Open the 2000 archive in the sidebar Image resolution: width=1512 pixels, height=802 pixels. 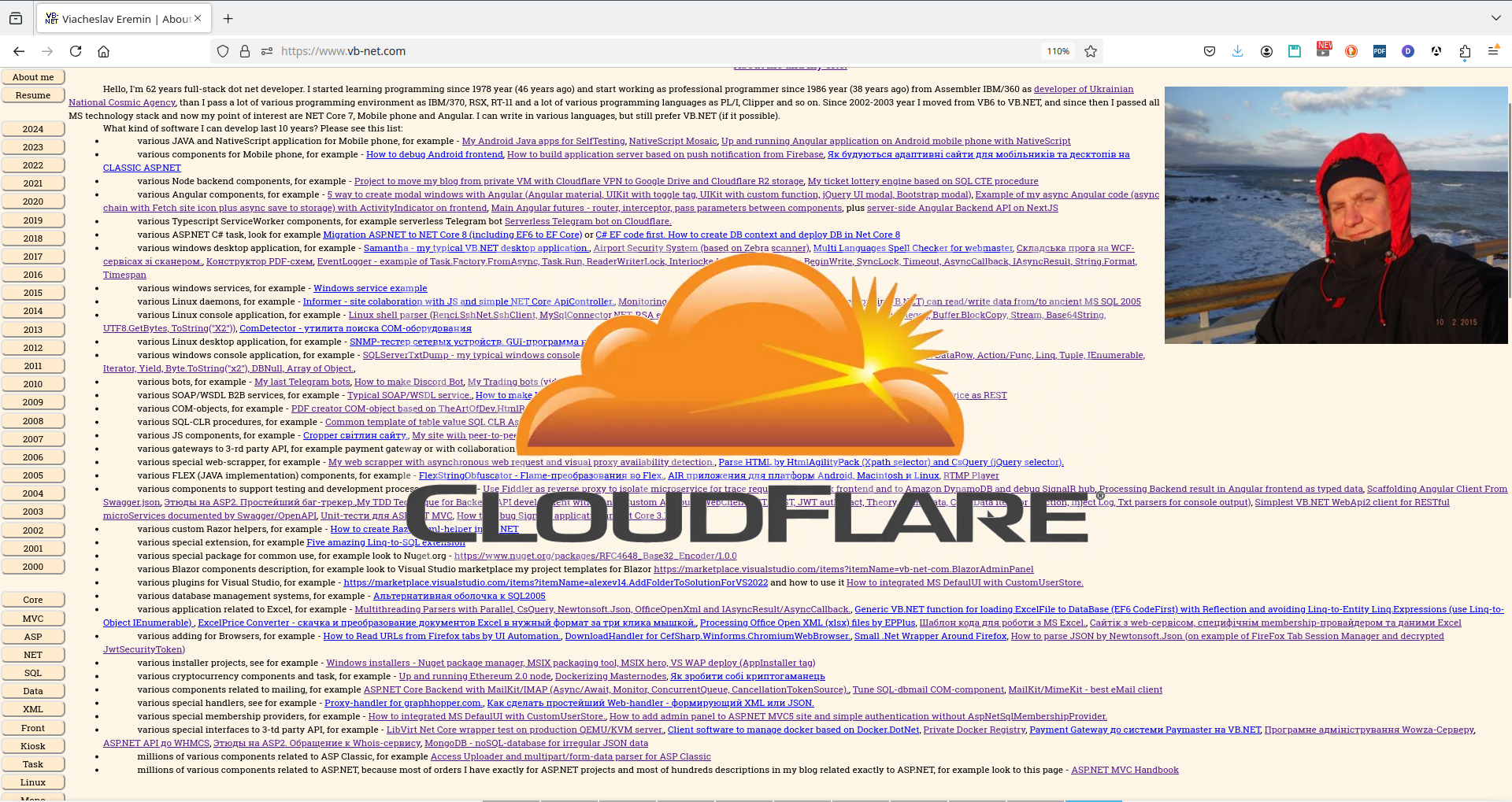point(33,567)
